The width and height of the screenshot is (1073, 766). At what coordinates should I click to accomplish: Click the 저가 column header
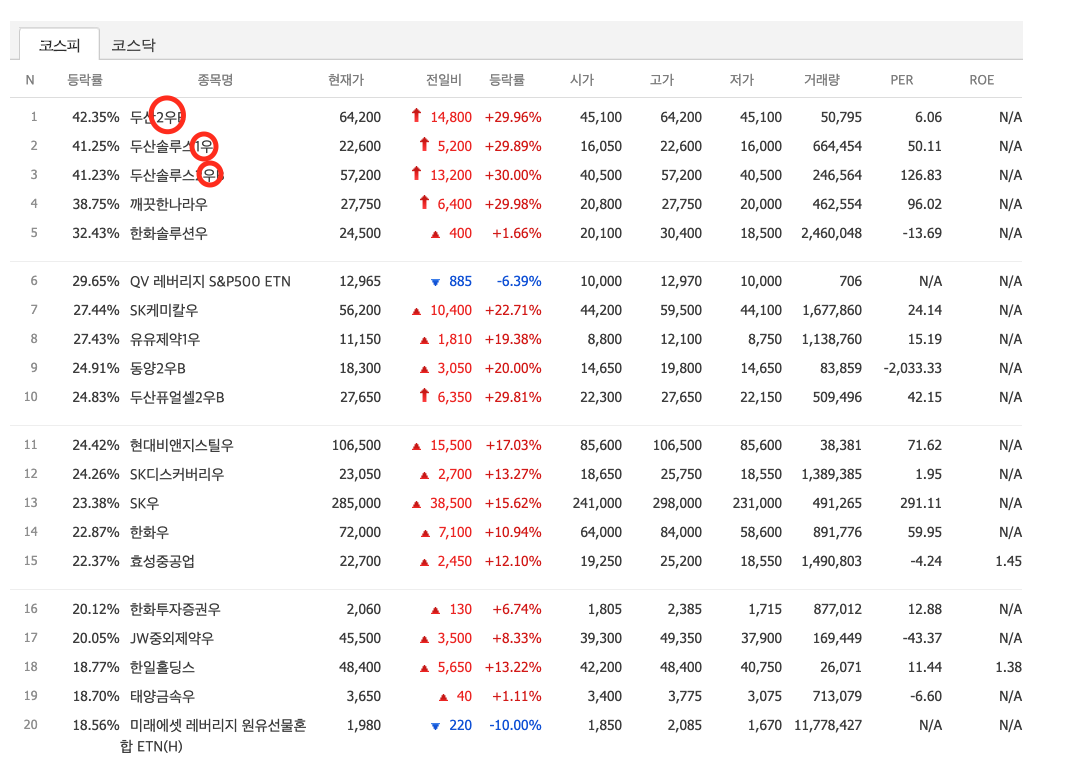pyautogui.click(x=742, y=80)
